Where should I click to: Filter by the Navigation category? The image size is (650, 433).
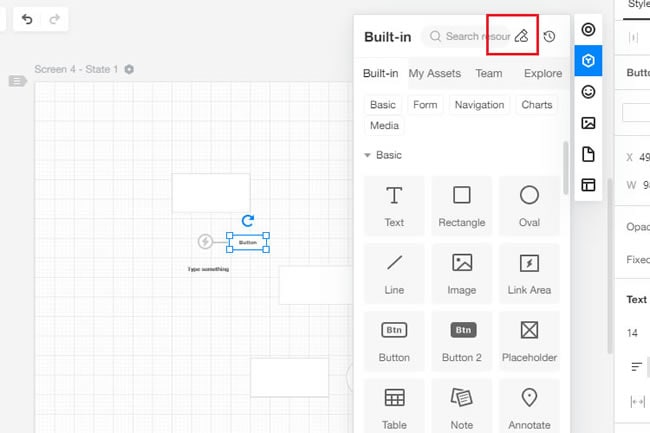[479, 105]
